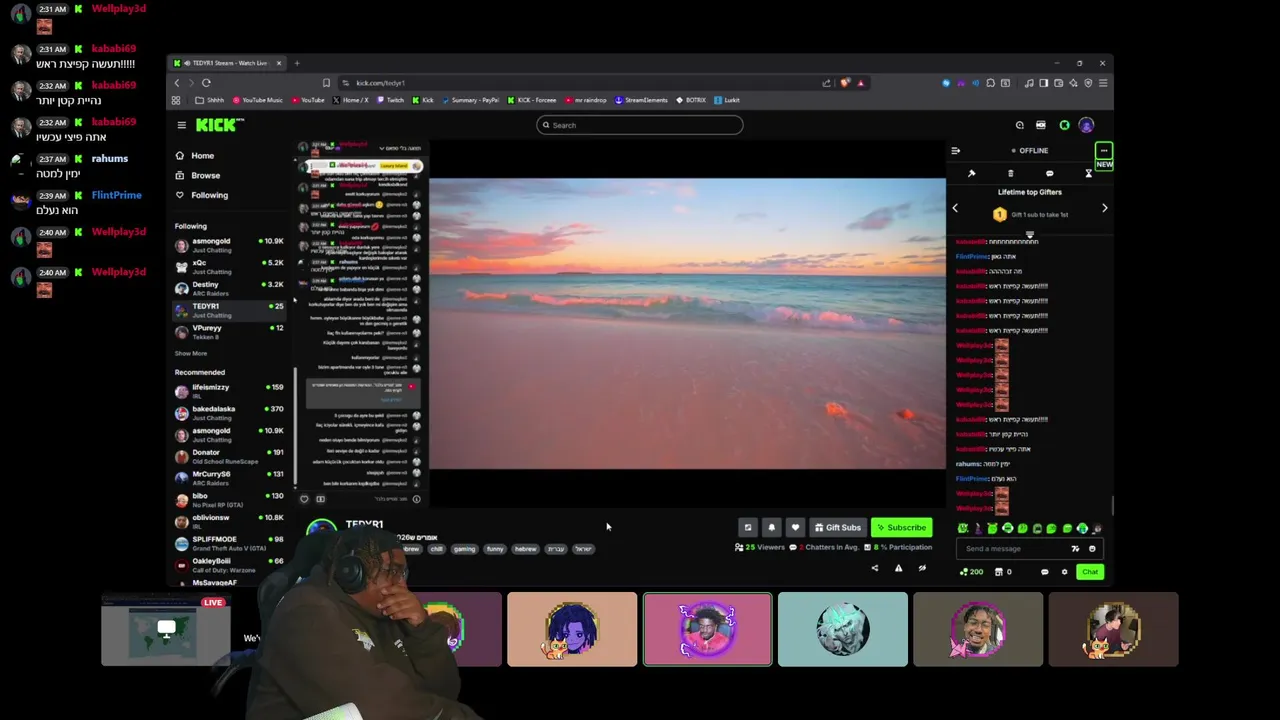This screenshot has width=1280, height=720.
Task: Open chat settings gear icon
Action: click(1064, 572)
